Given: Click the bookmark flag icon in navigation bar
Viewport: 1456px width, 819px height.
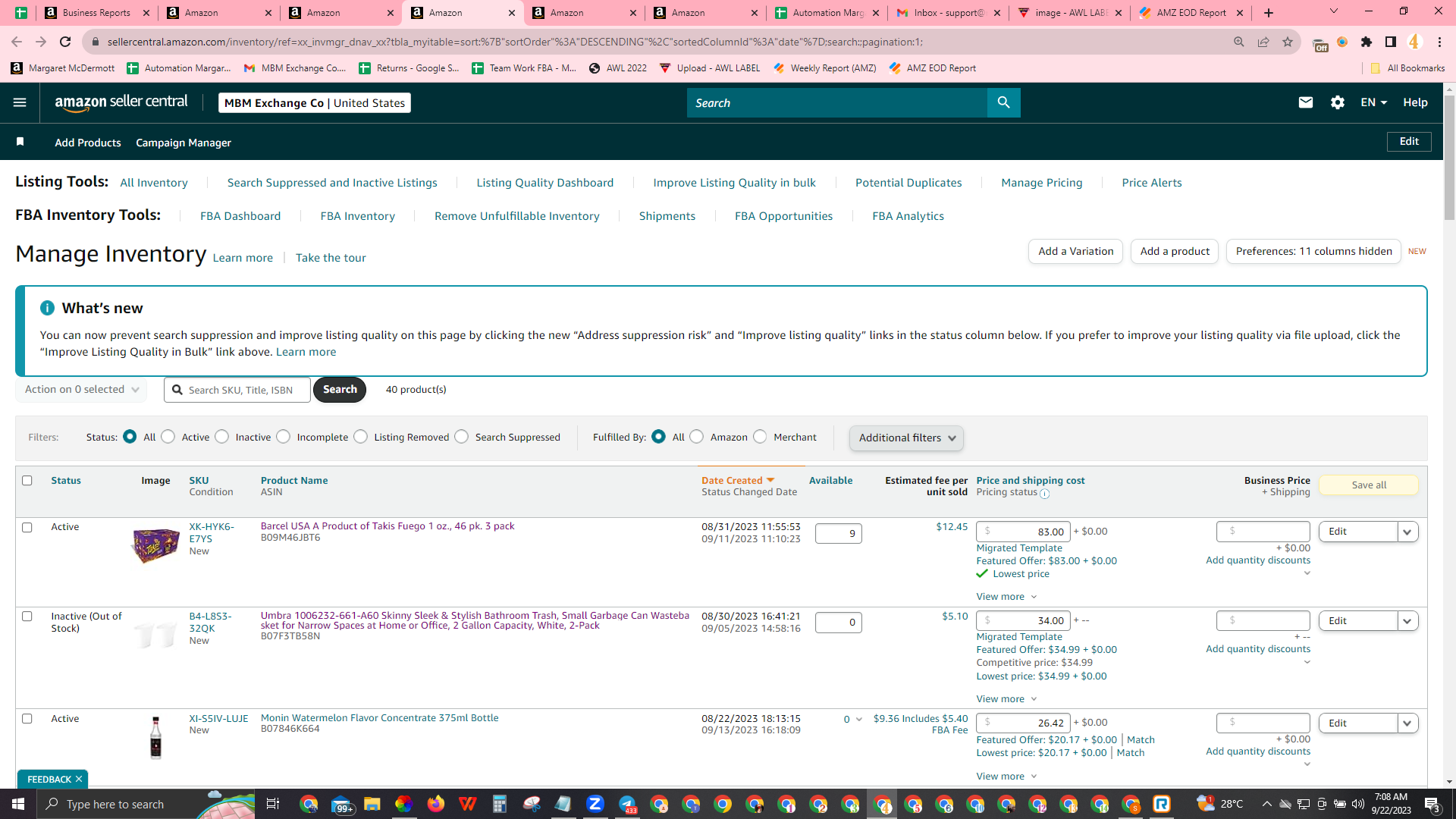Looking at the screenshot, I should coord(20,142).
